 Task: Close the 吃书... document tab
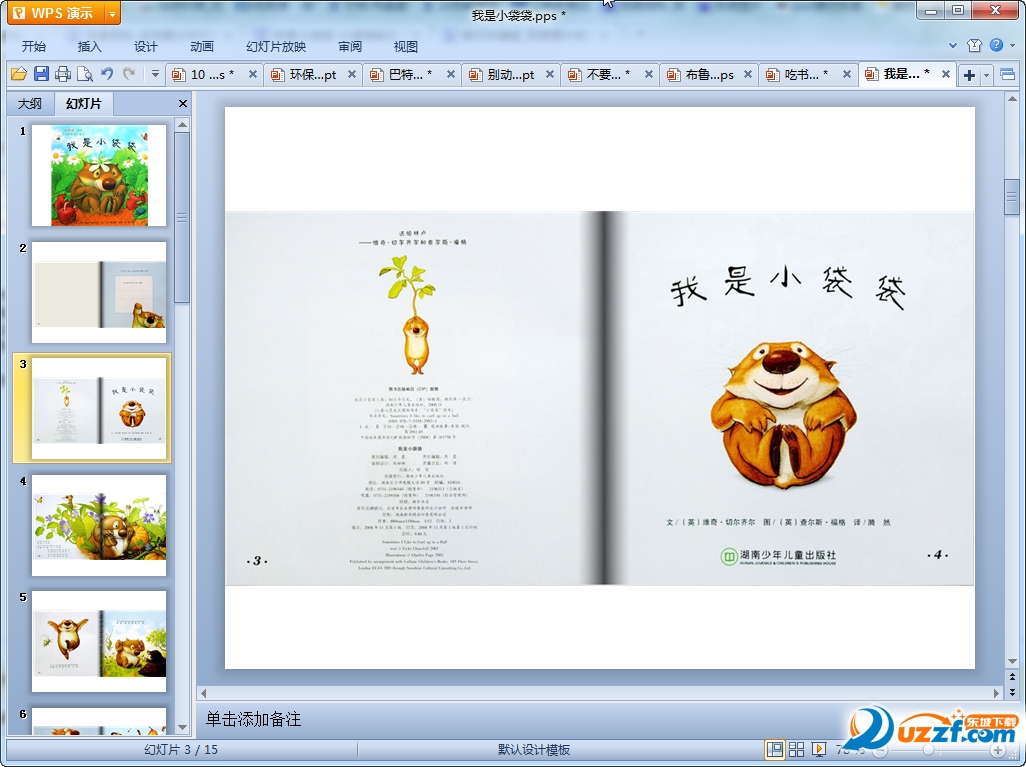(x=847, y=75)
